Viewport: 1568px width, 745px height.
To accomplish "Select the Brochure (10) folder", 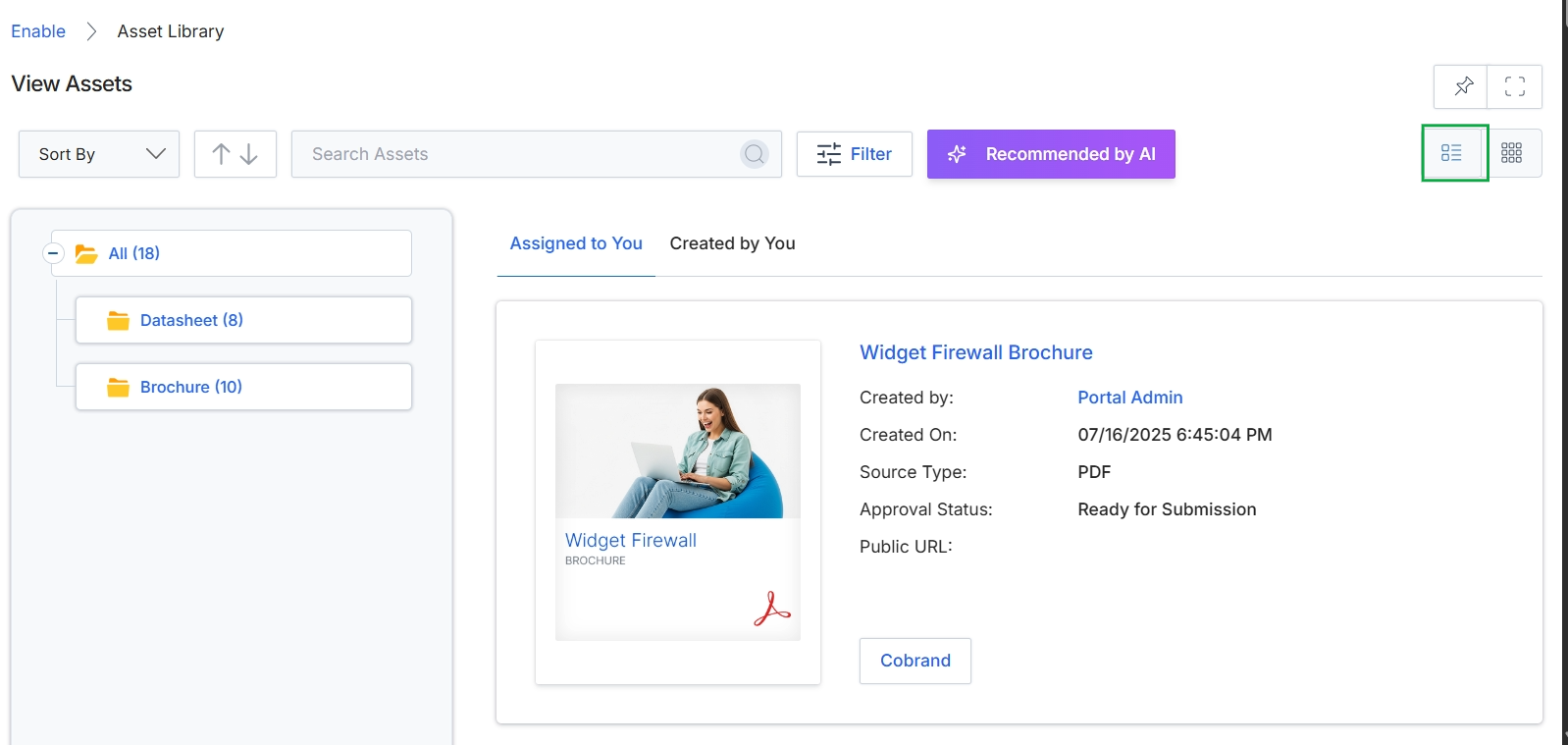I will [x=243, y=387].
